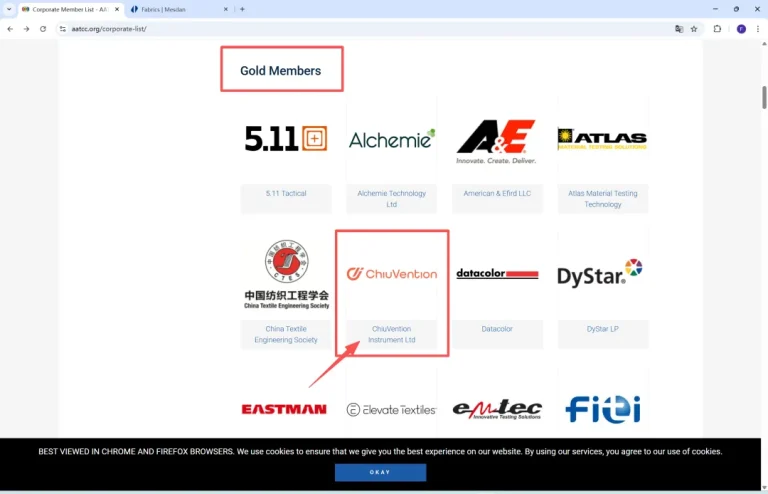Bookmark this page with the star icon
This screenshot has width=768, height=494.
(x=694, y=29)
